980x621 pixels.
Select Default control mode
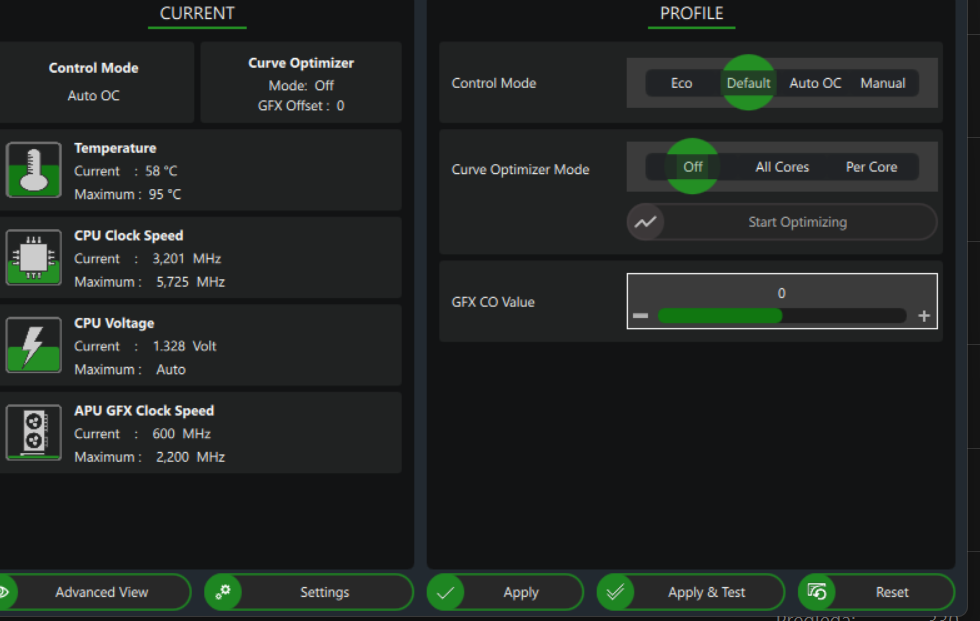pyautogui.click(x=748, y=83)
